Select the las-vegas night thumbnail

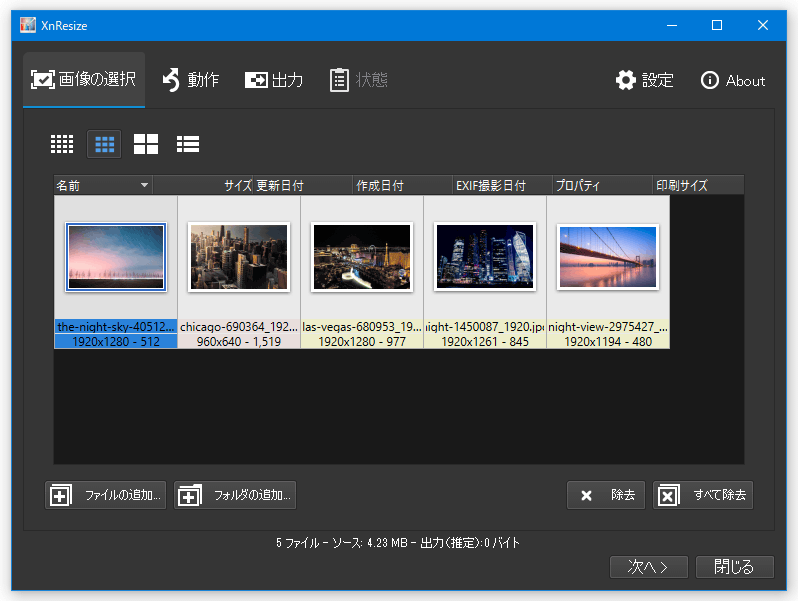pyautogui.click(x=362, y=257)
